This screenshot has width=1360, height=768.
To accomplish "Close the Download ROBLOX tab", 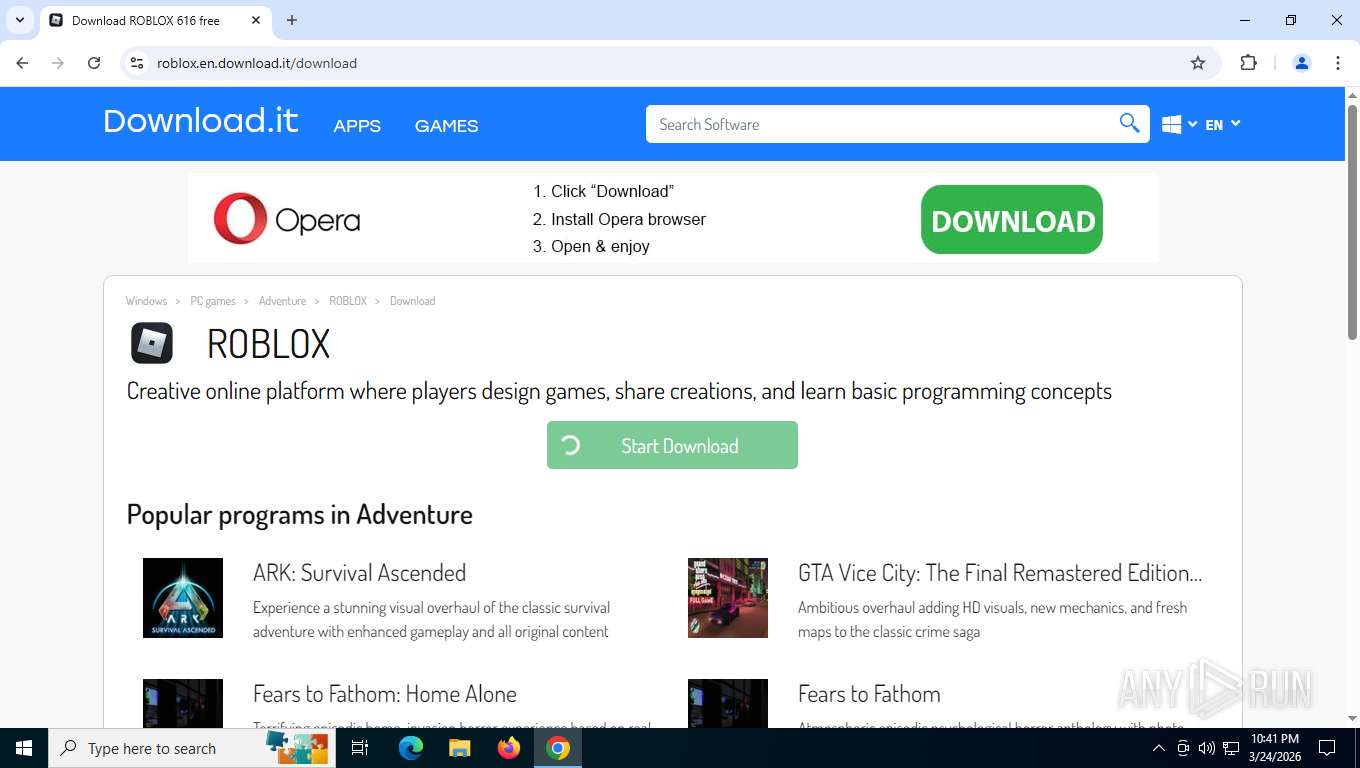I will click(256, 20).
